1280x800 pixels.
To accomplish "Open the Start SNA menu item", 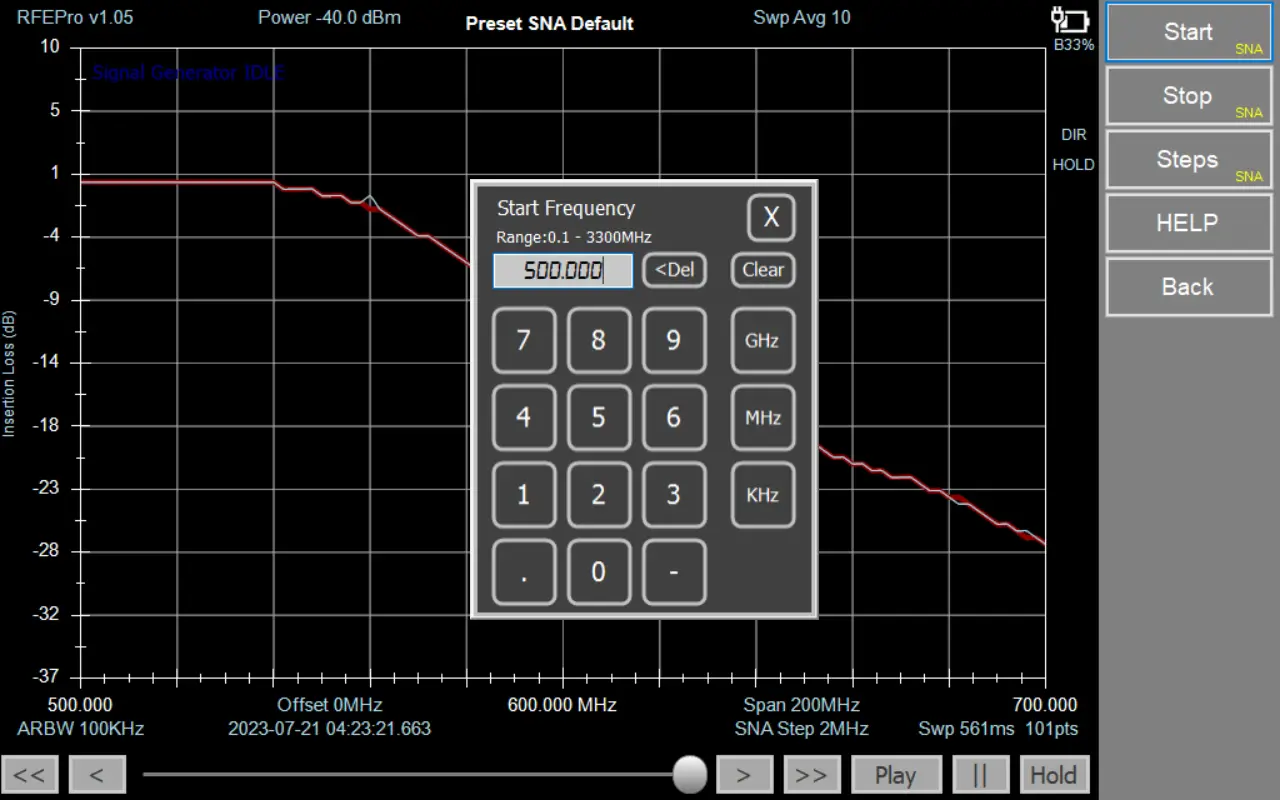I will (1188, 33).
